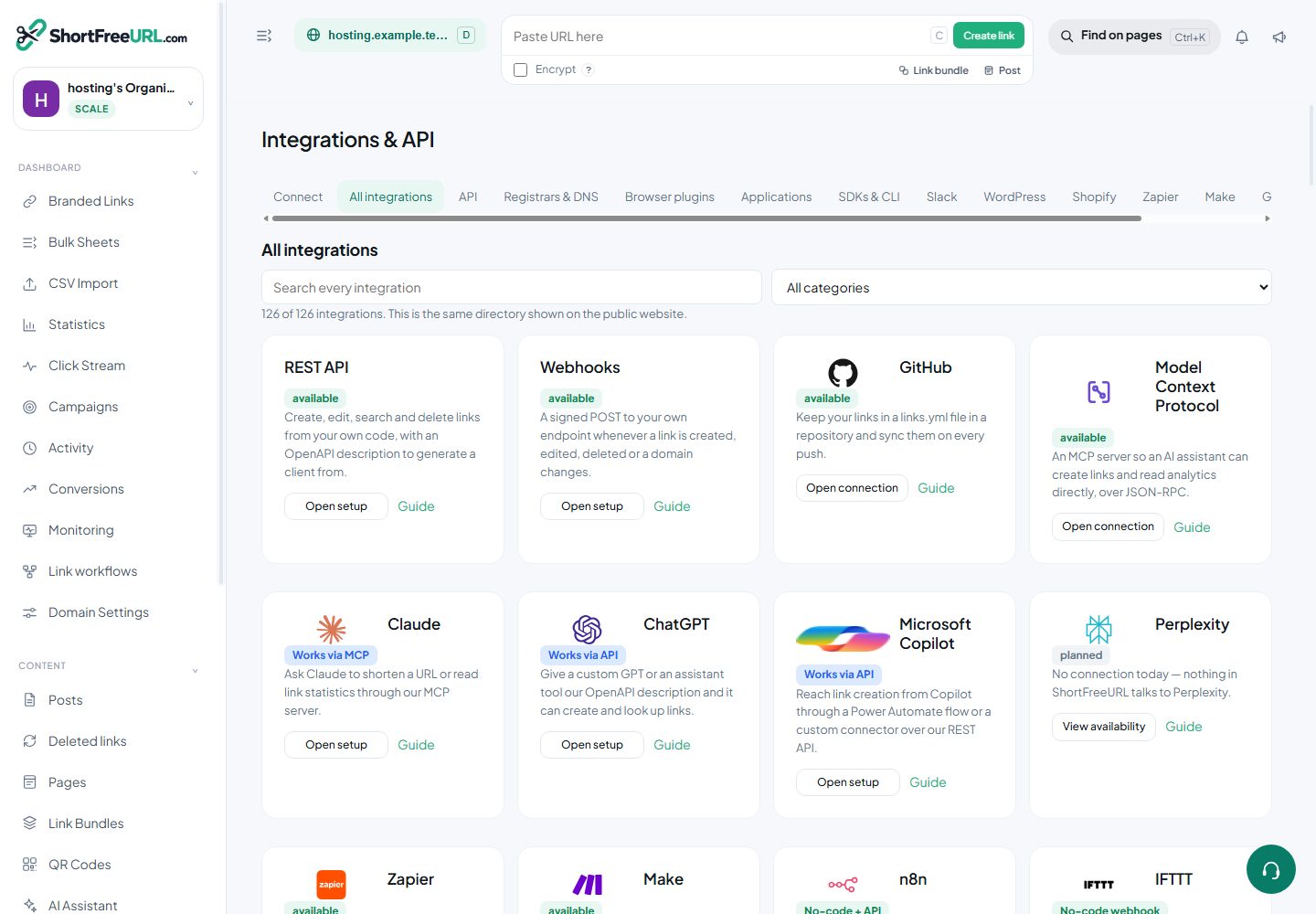Collapse the CONTENT section chevron

pyautogui.click(x=195, y=670)
